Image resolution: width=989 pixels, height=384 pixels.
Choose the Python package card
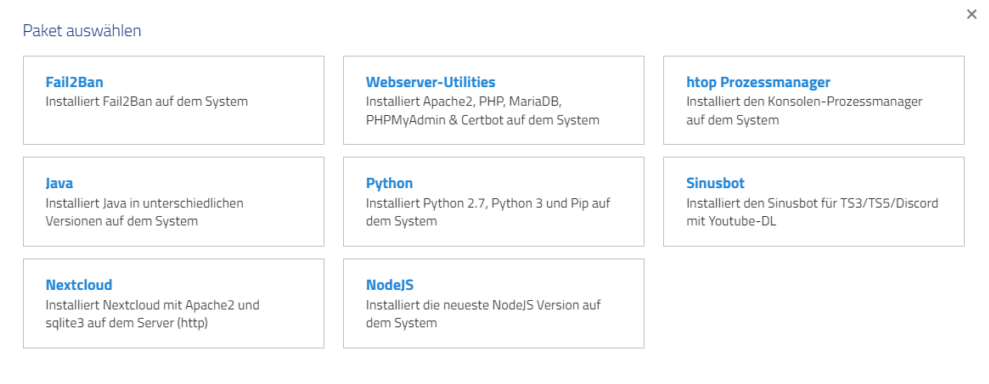pyautogui.click(x=494, y=202)
